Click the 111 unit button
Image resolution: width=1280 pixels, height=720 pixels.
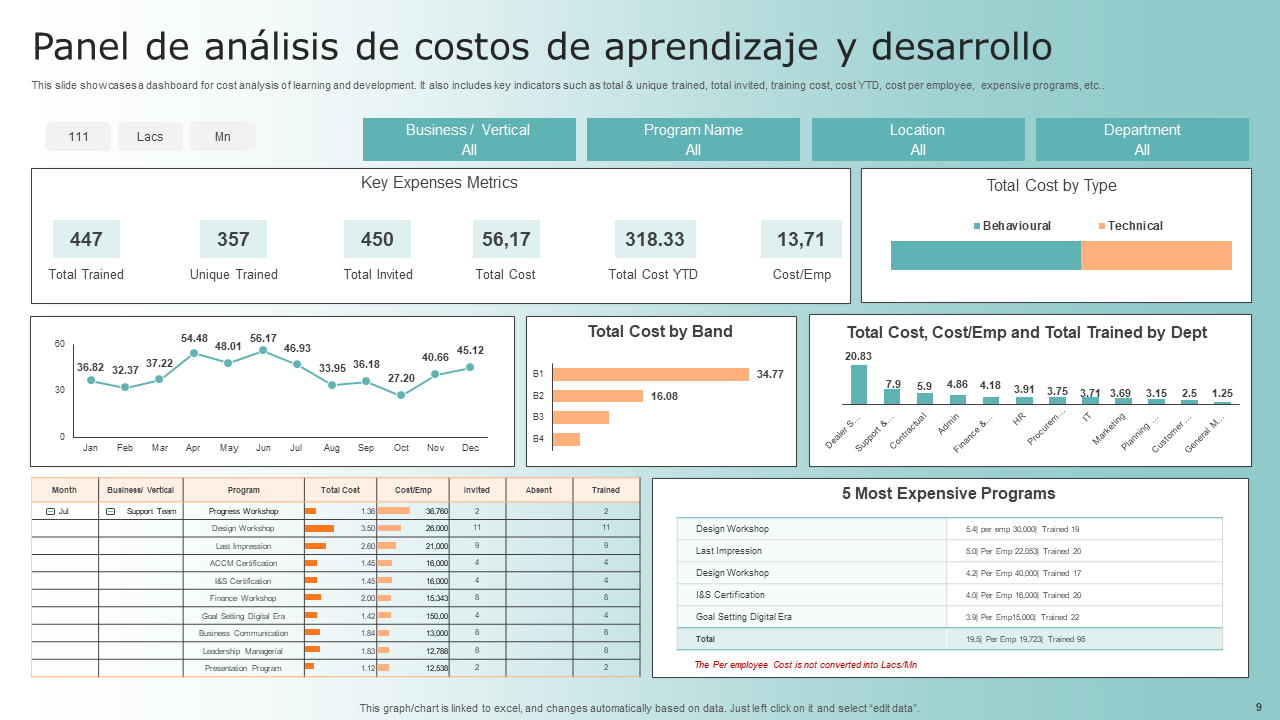coord(78,136)
